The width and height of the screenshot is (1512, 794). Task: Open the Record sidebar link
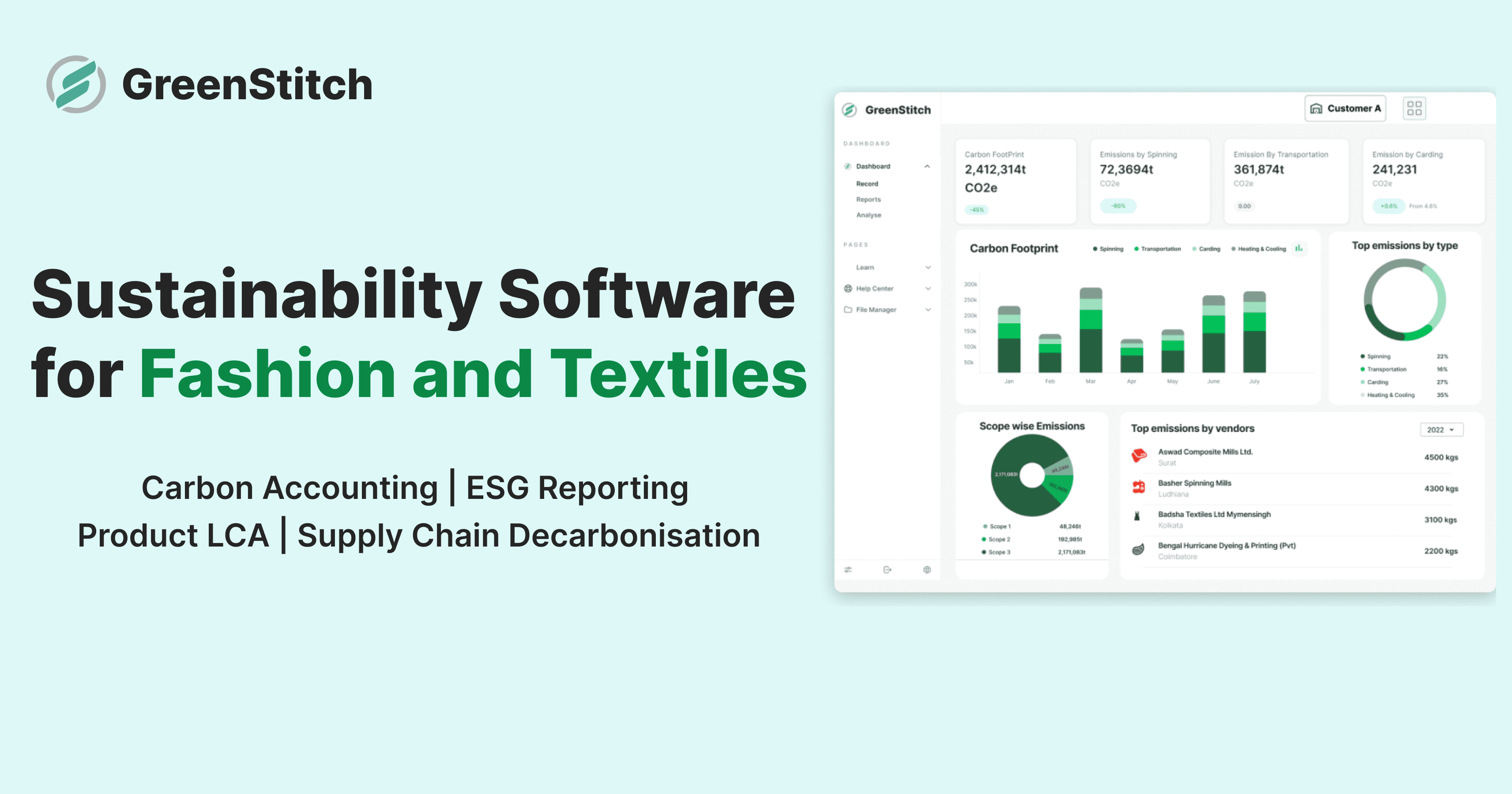click(867, 184)
